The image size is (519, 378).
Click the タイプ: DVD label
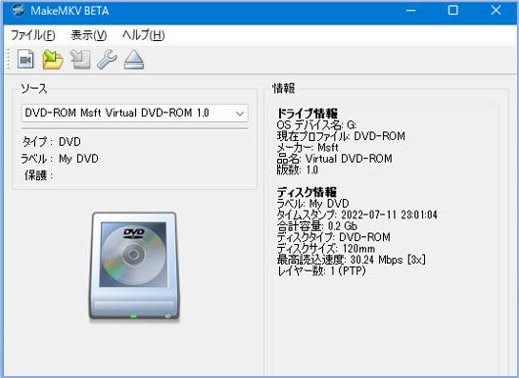pyautogui.click(x=51, y=142)
